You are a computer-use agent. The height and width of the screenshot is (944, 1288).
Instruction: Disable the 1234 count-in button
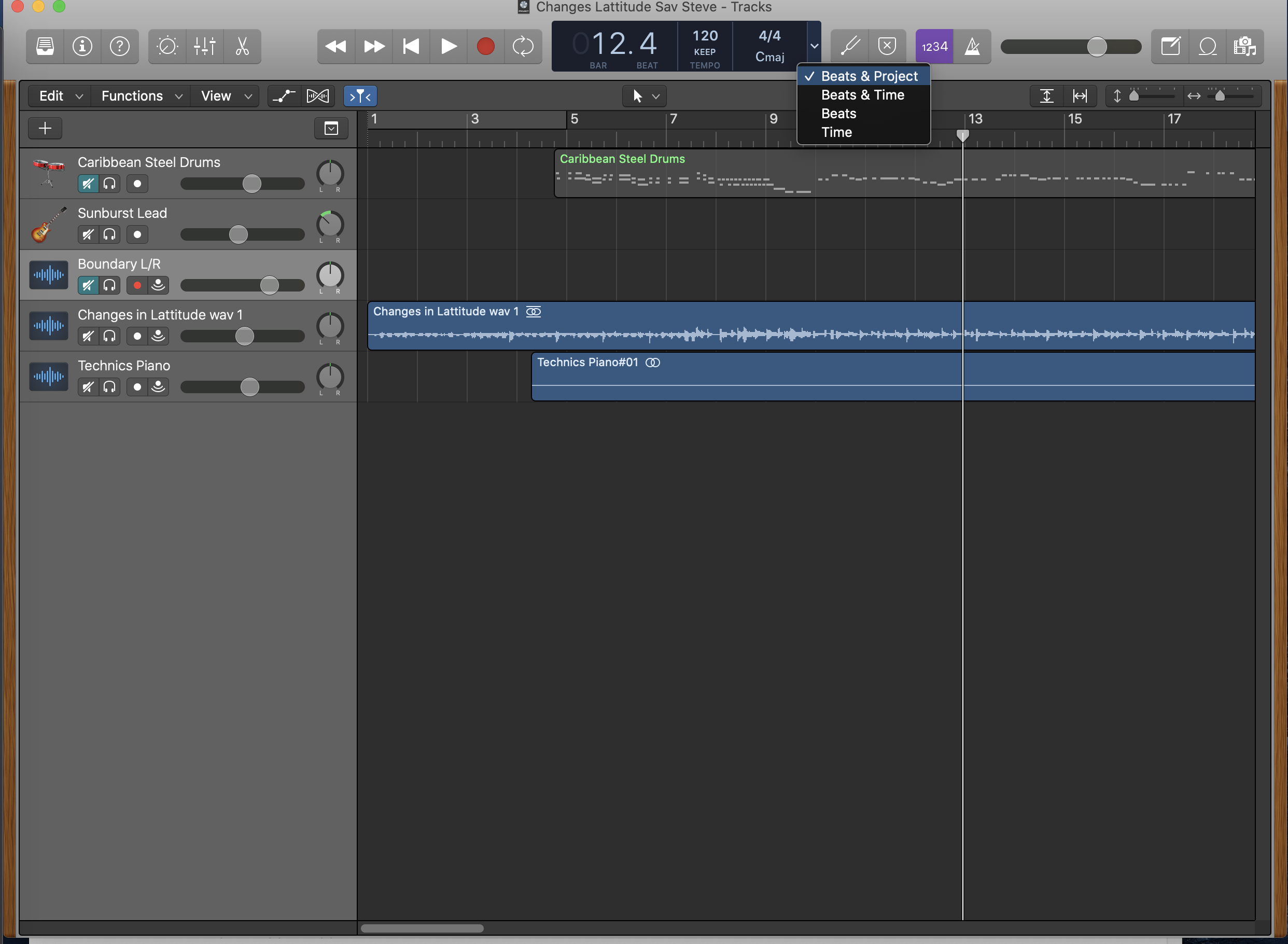coord(934,46)
